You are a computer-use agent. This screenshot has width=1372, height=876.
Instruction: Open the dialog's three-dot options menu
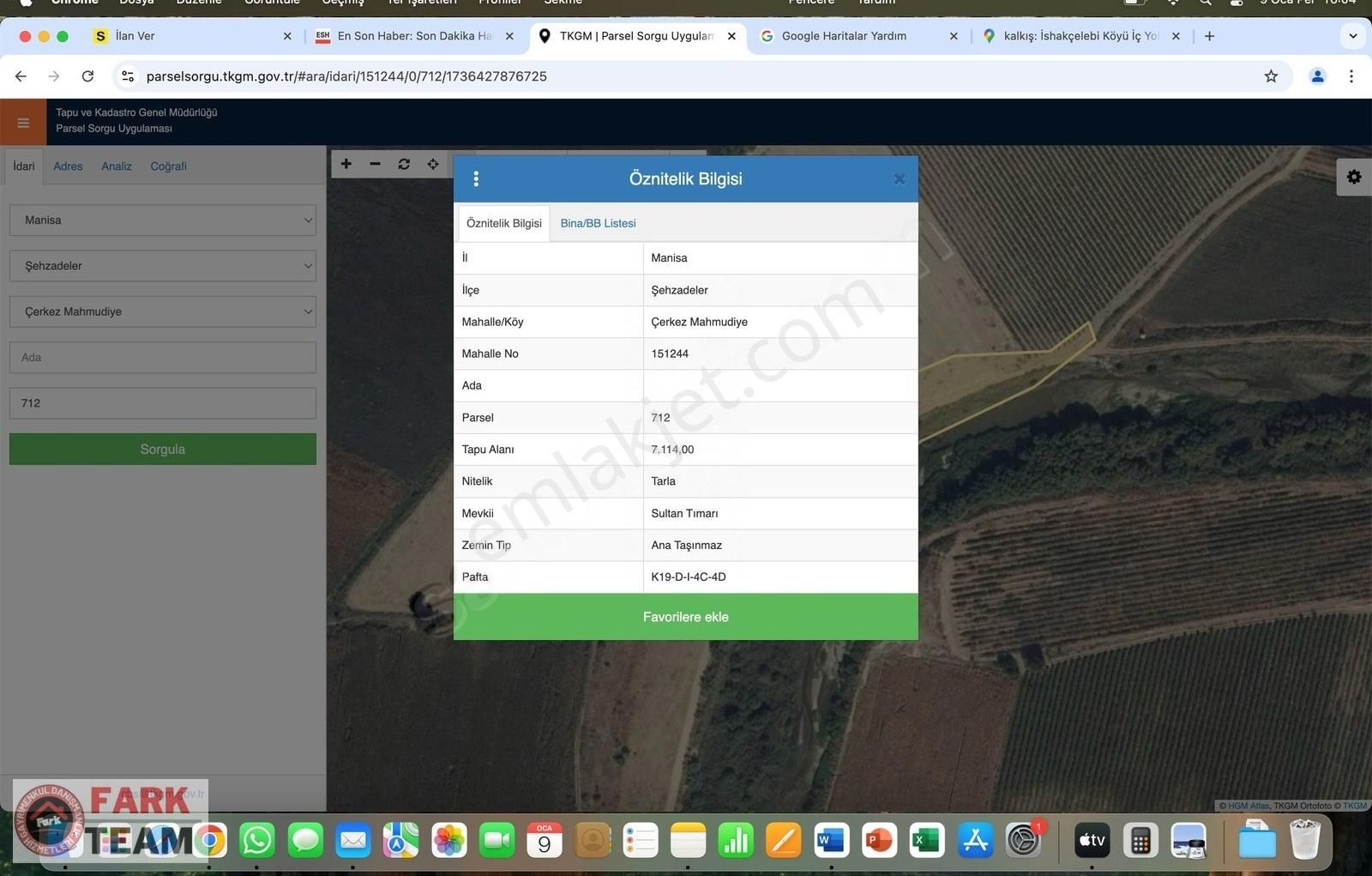(x=476, y=178)
